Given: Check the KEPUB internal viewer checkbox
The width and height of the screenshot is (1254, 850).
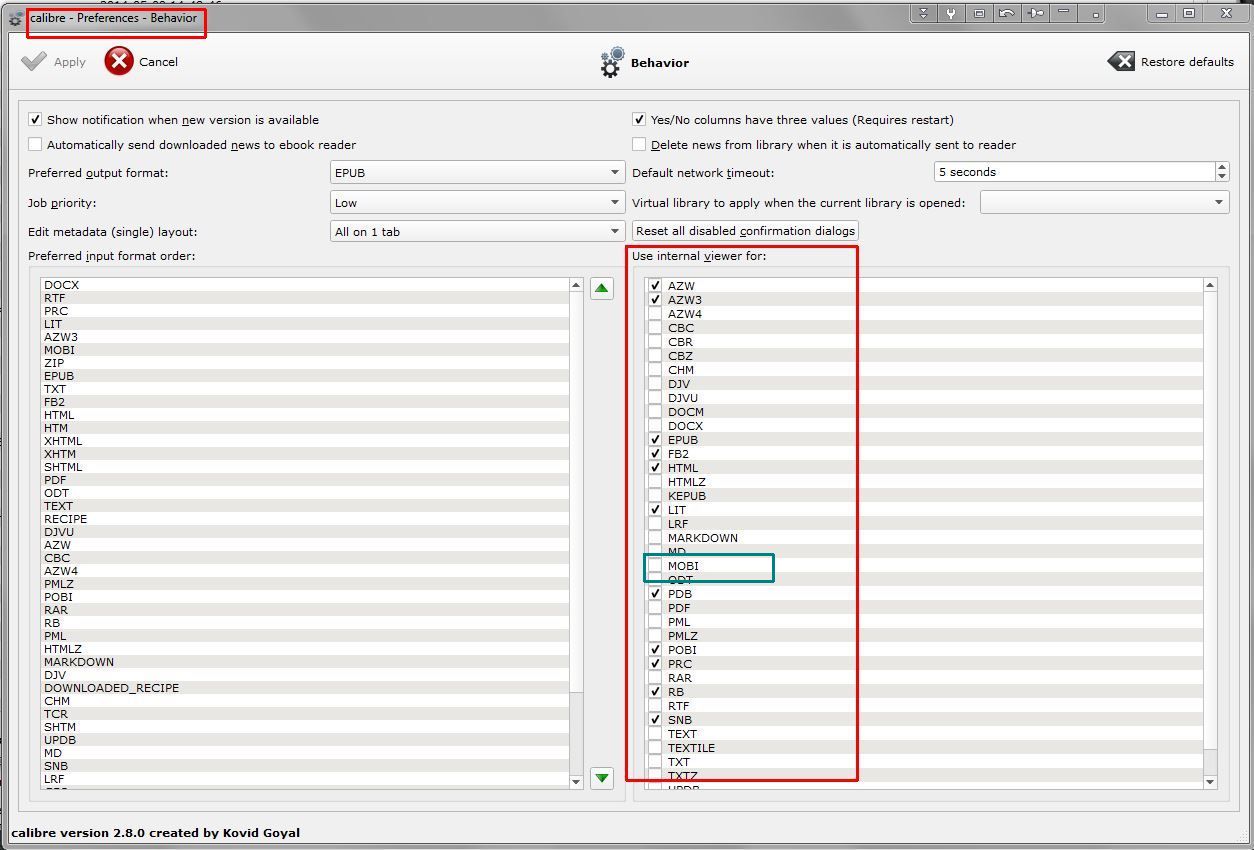Looking at the screenshot, I should (655, 496).
